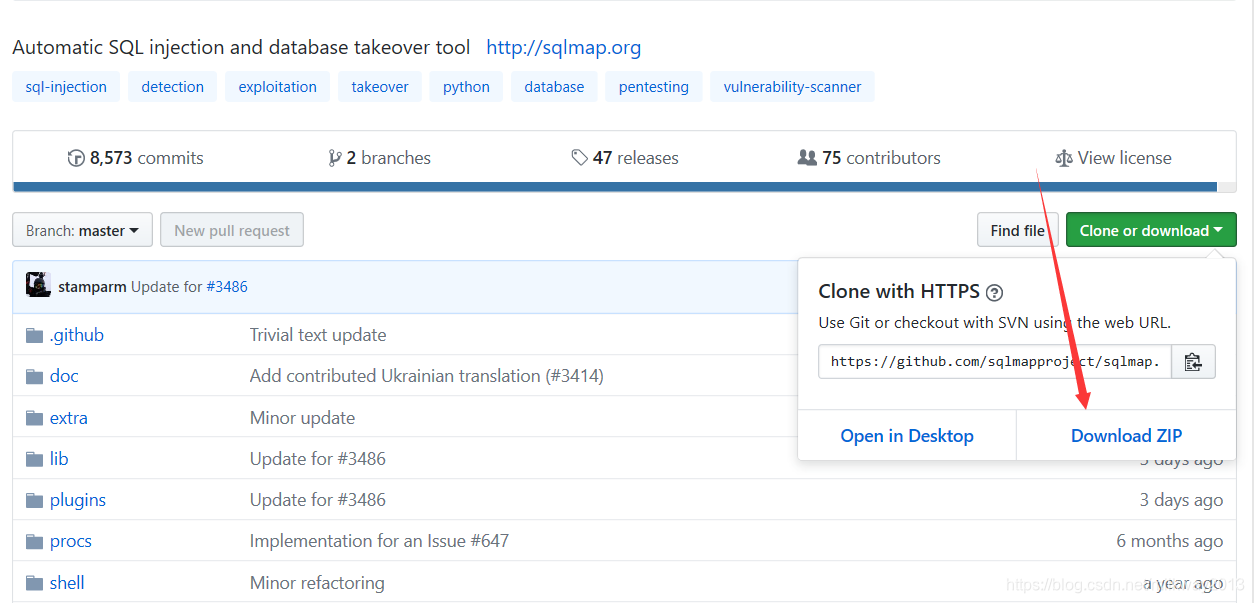Open 'Update for #3486' commit for plugins
Screen dimensions: 1254x603
(318, 500)
